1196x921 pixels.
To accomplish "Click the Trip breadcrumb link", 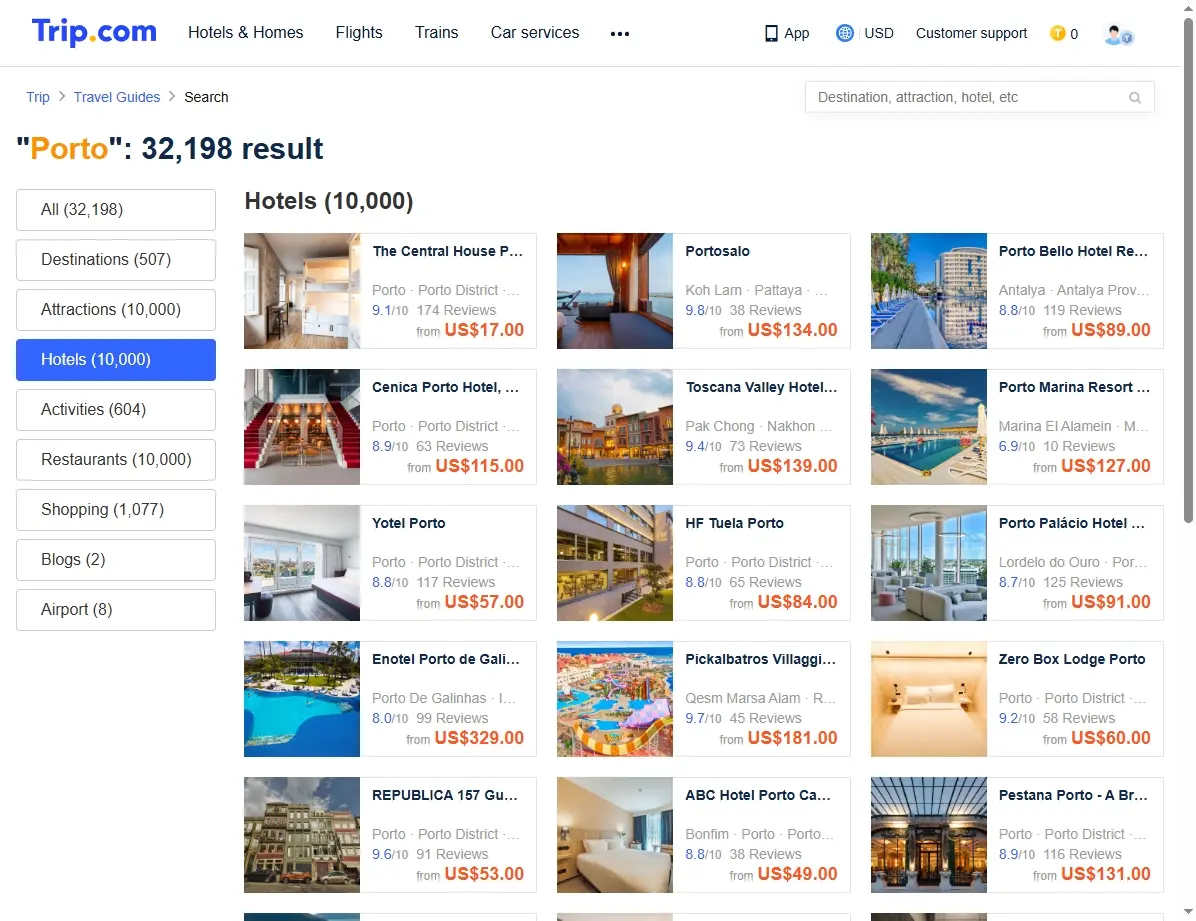I will click(x=37, y=97).
